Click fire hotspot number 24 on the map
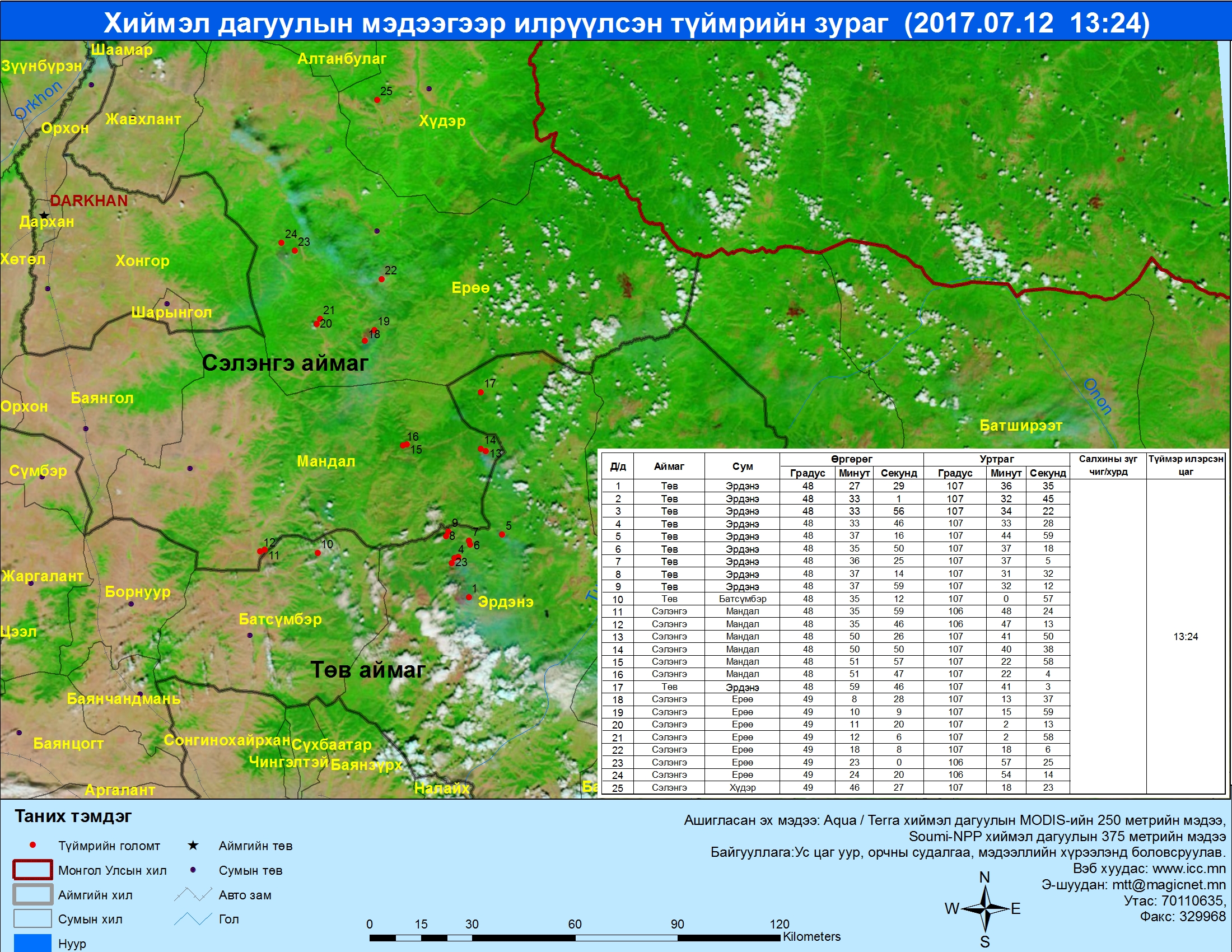 282,242
